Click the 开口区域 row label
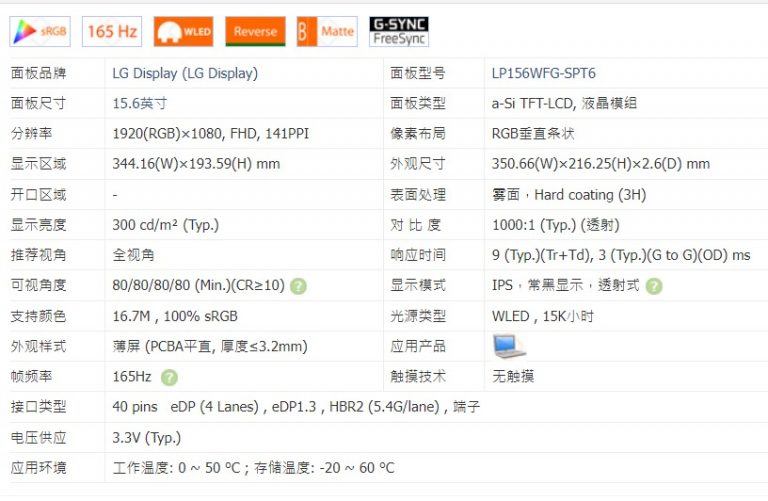The image size is (768, 501). pos(38,195)
